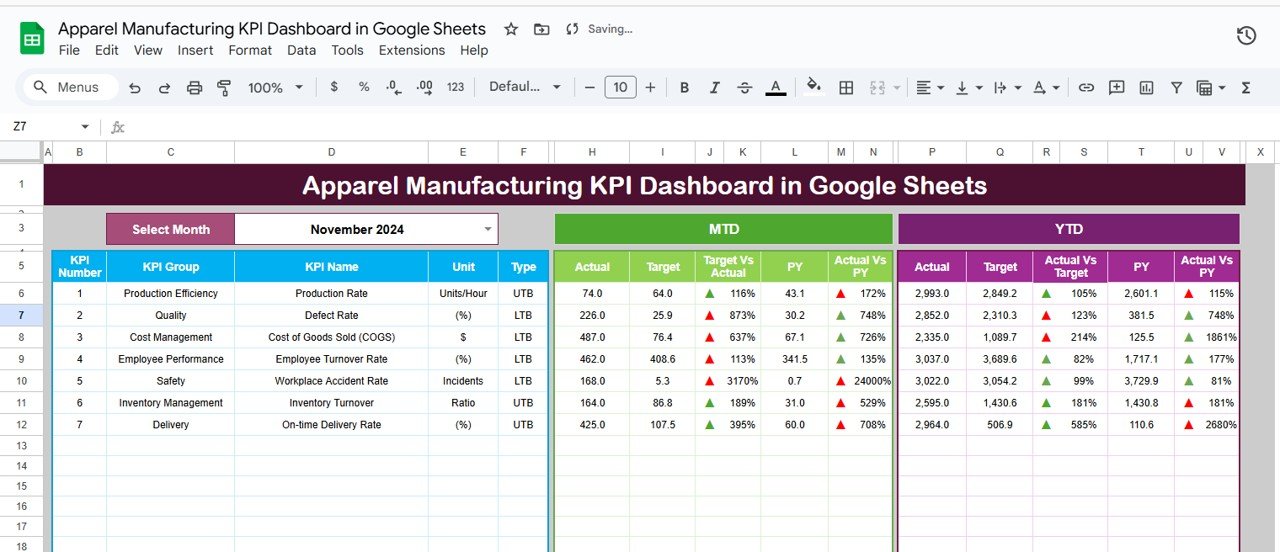Open the File menu
The height and width of the screenshot is (552, 1280).
pos(69,50)
